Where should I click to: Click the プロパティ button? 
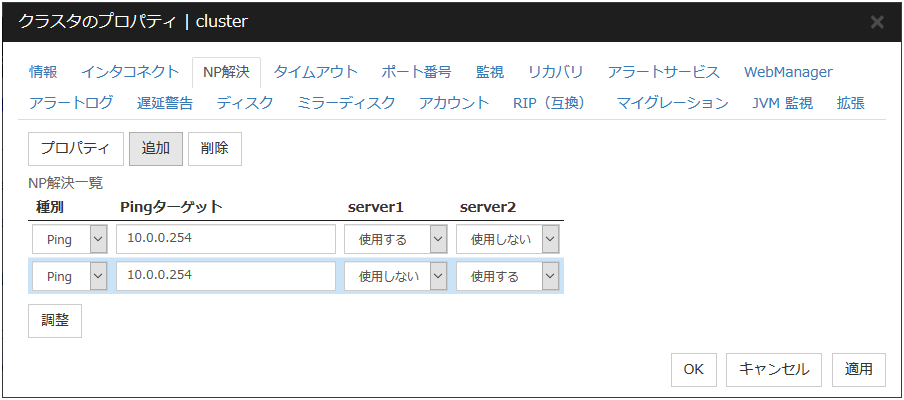[75, 148]
